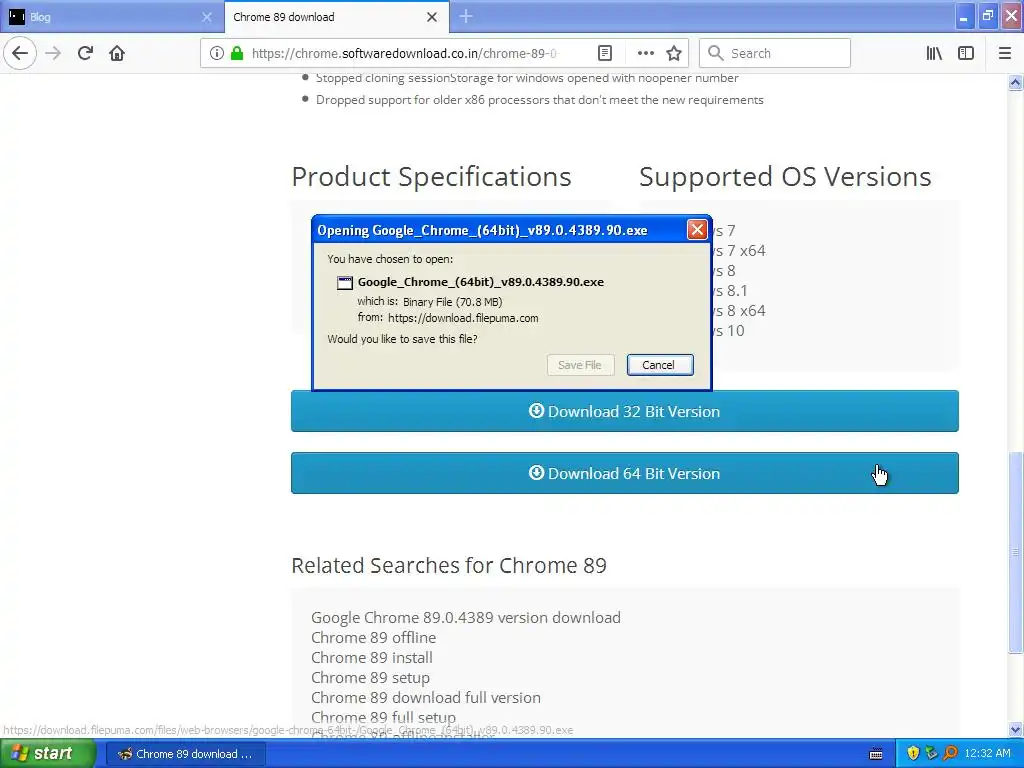This screenshot has height=768, width=1024.
Task: Select Chrome 89 download taskbar button
Action: (185, 754)
